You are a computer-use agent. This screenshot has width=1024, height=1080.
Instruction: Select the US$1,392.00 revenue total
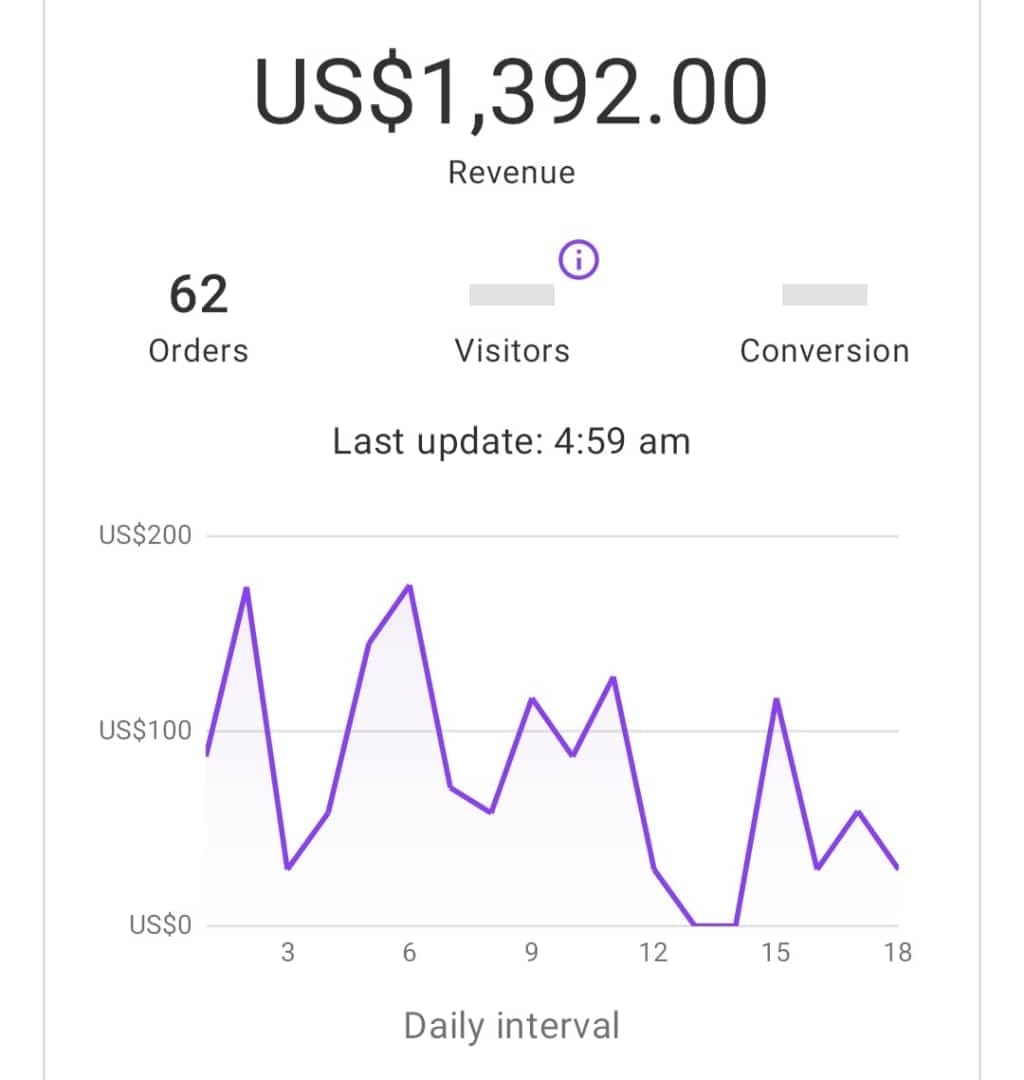tap(511, 90)
